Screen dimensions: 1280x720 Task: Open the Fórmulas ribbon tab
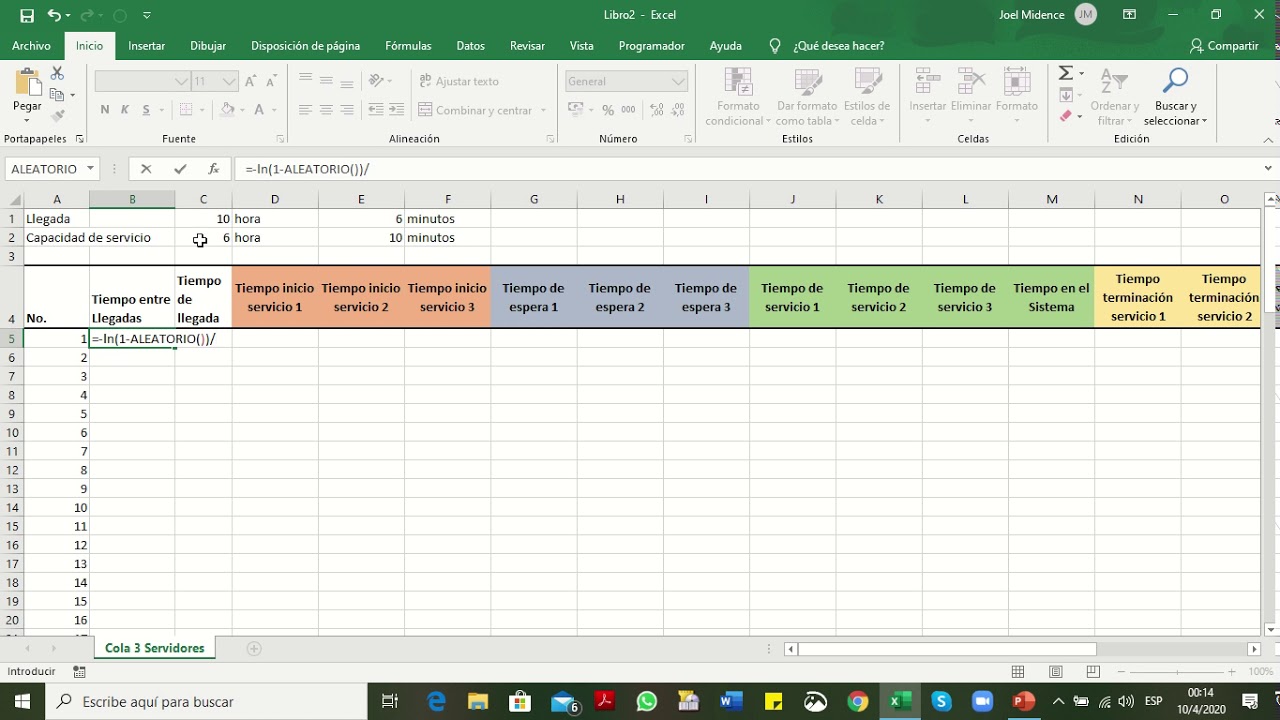[x=408, y=46]
